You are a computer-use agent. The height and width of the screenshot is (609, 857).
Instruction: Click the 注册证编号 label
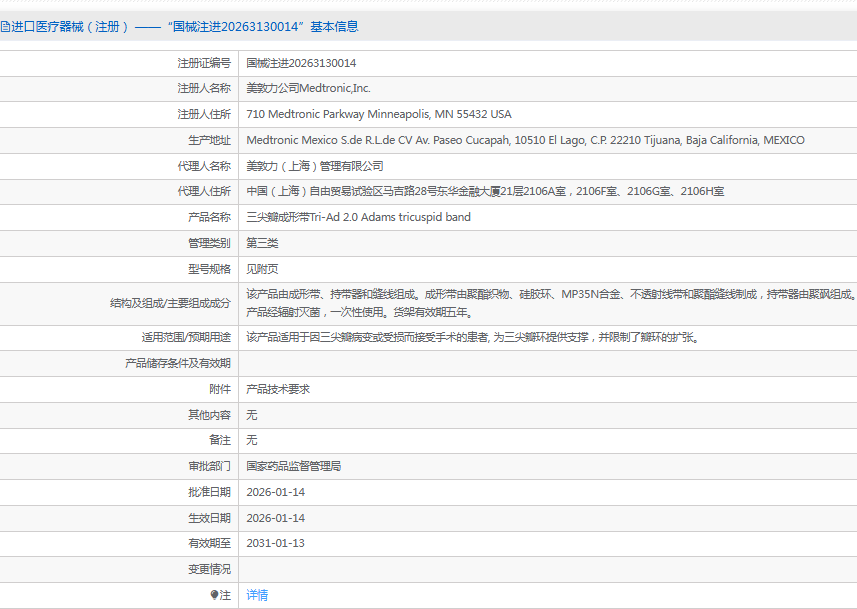(x=204, y=63)
